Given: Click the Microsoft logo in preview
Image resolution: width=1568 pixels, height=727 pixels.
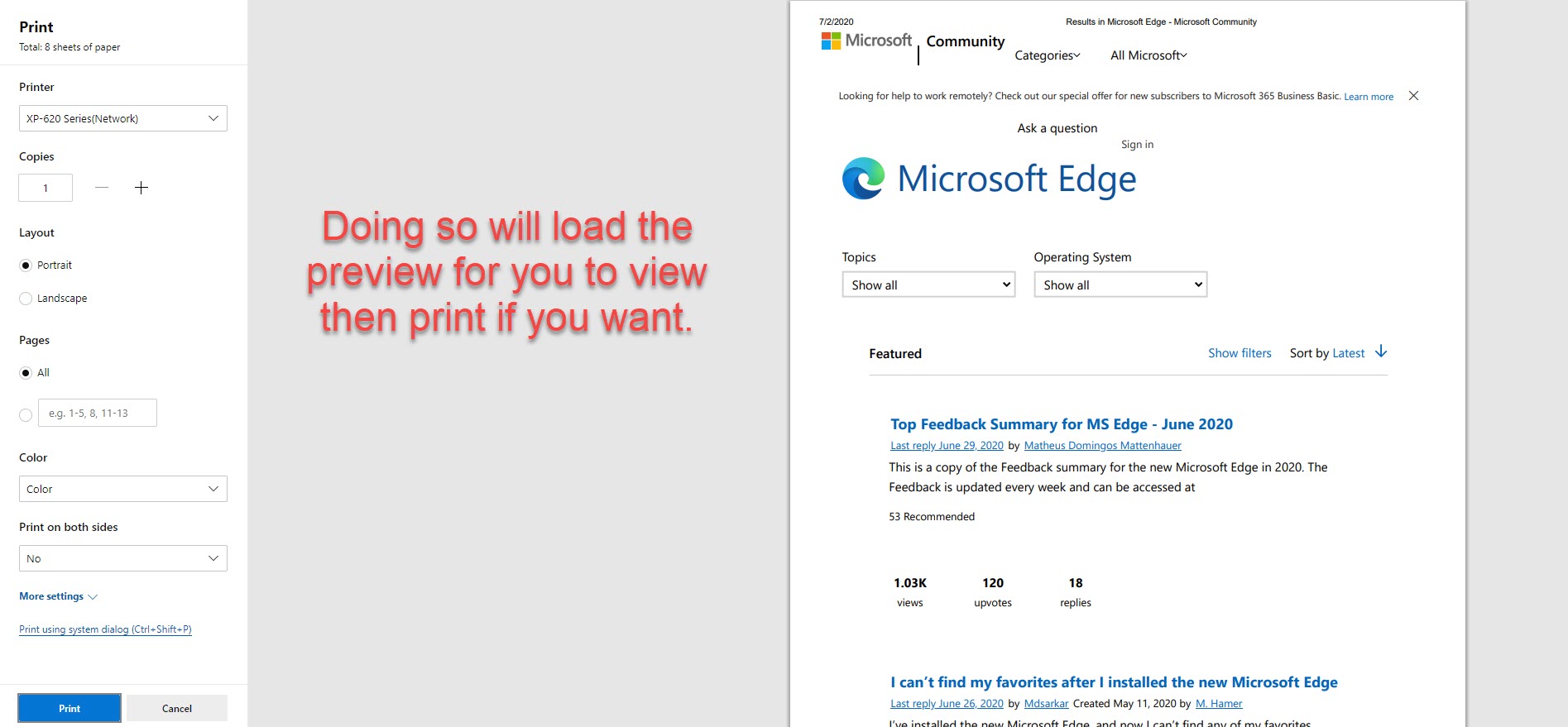Looking at the screenshot, I should [866, 41].
